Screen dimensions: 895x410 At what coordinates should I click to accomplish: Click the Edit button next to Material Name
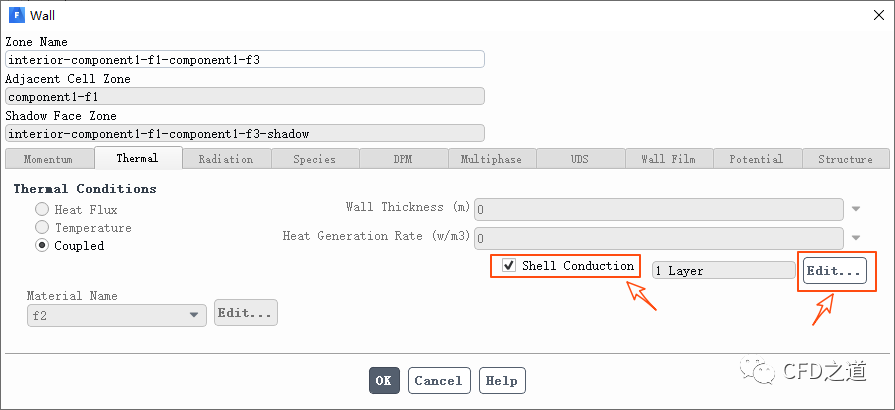(245, 313)
